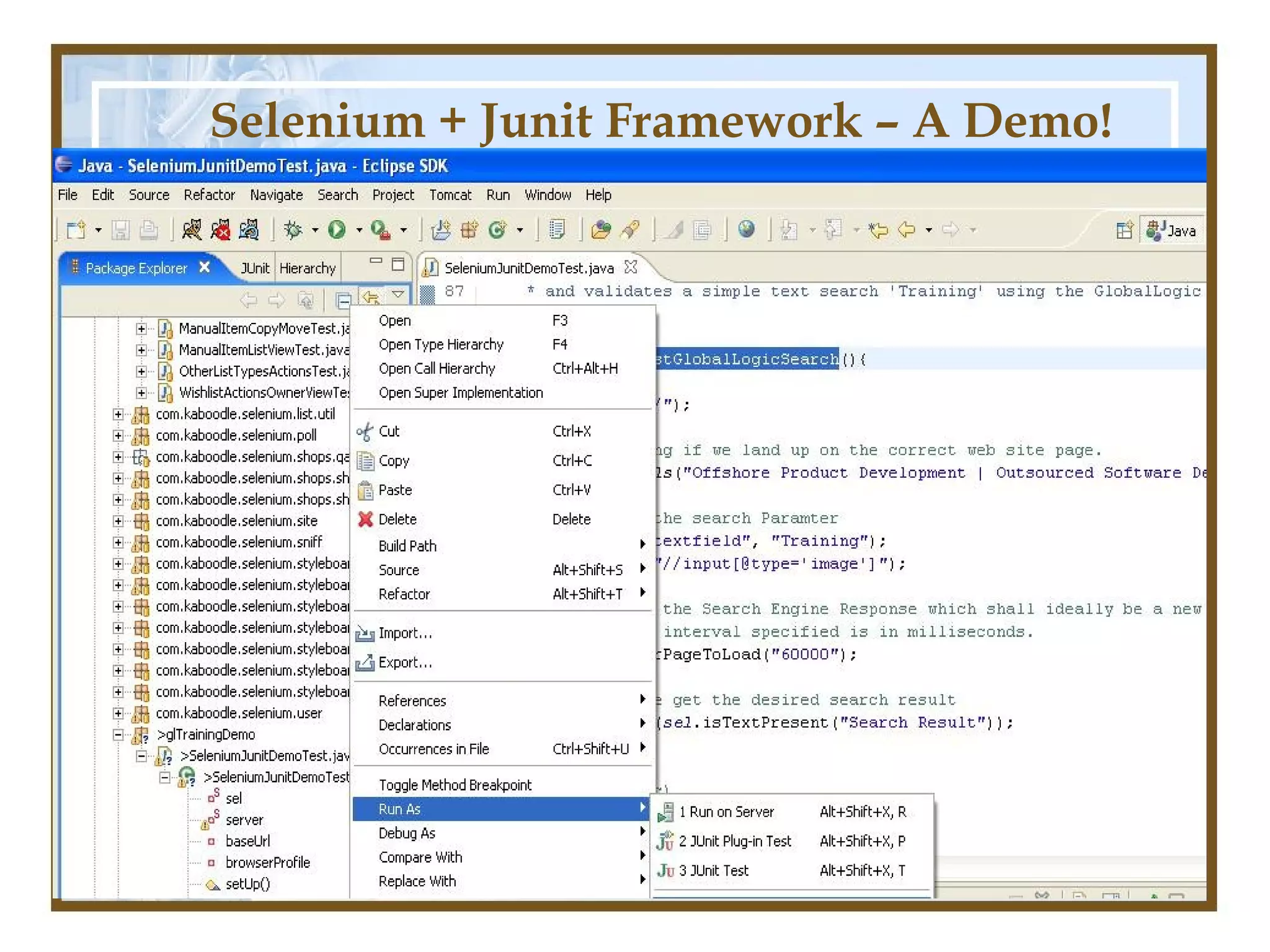Click the web browser globe toolbar icon
1270x952 pixels.
tap(747, 229)
